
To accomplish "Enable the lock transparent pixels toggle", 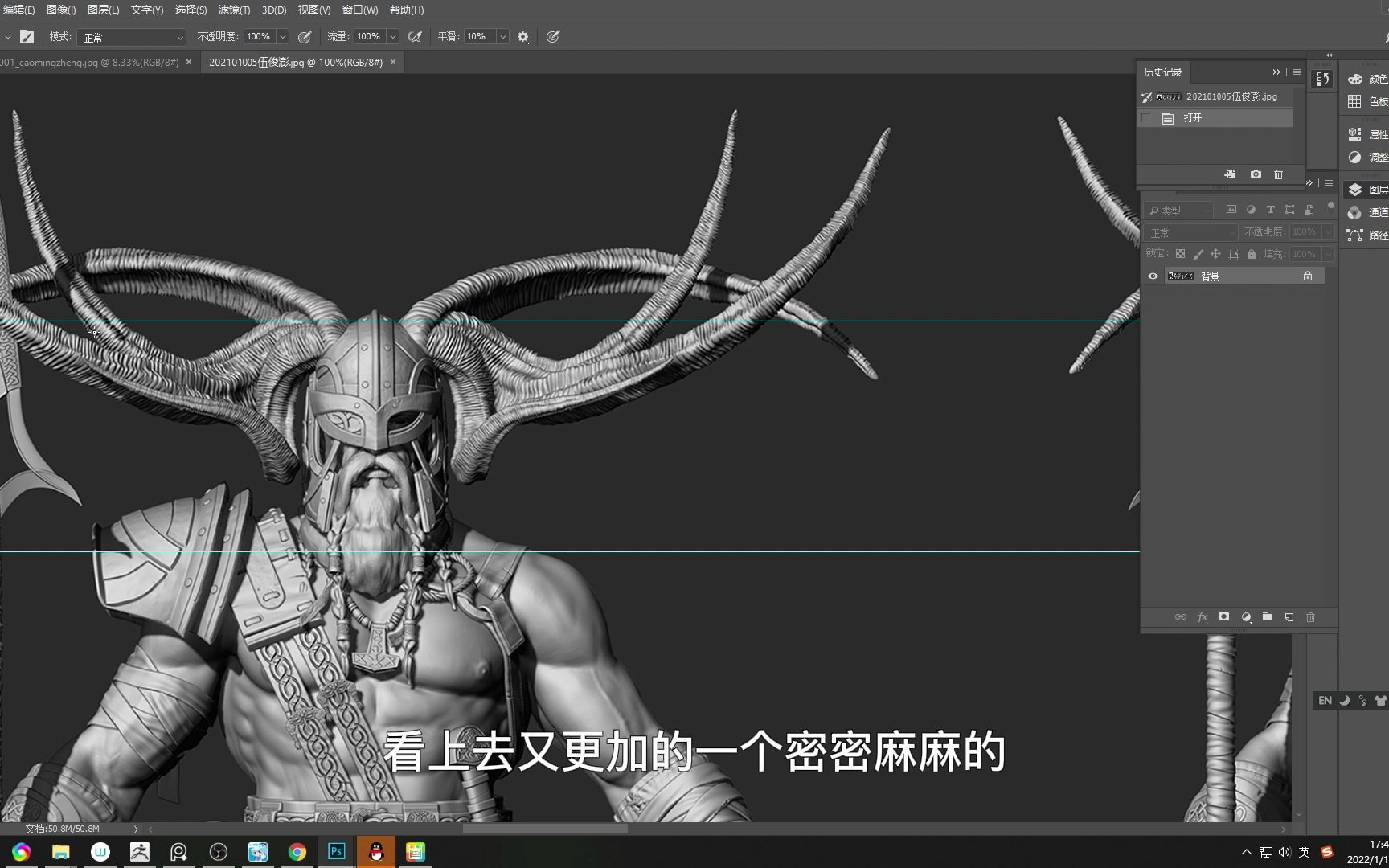I will pyautogui.click(x=1180, y=253).
